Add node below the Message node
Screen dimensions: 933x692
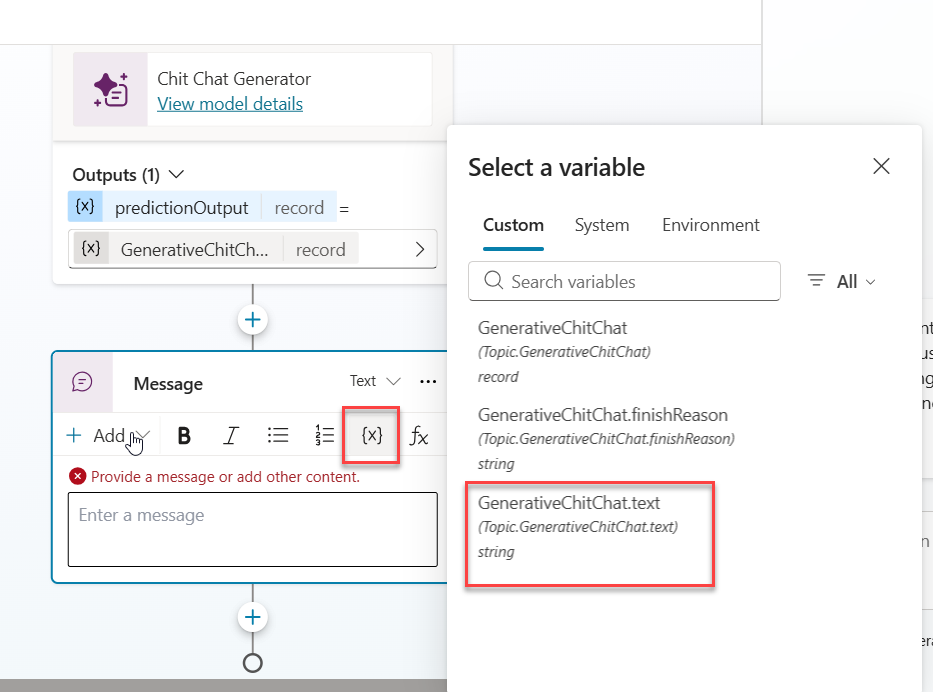pos(253,618)
